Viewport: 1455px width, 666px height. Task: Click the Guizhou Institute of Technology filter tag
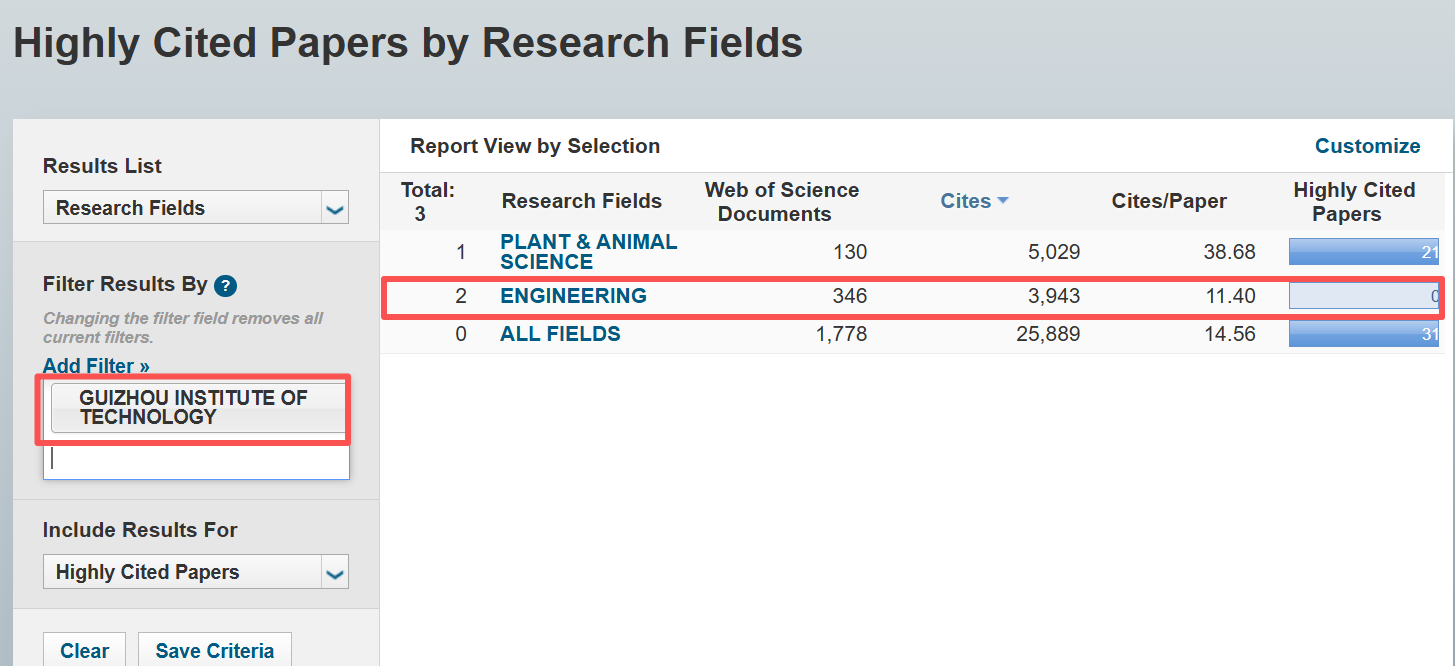[x=194, y=408]
